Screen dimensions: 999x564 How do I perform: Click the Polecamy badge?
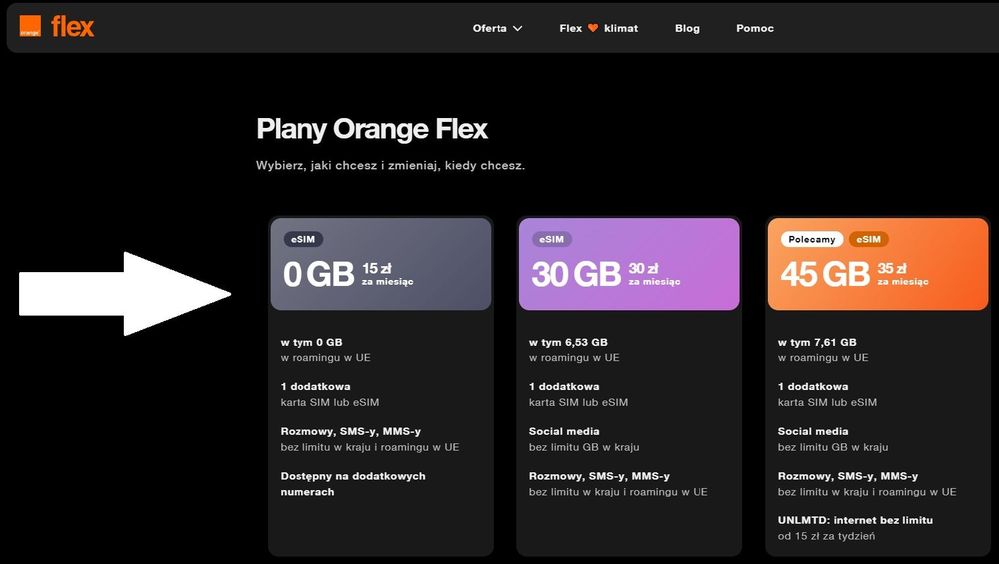pos(811,239)
